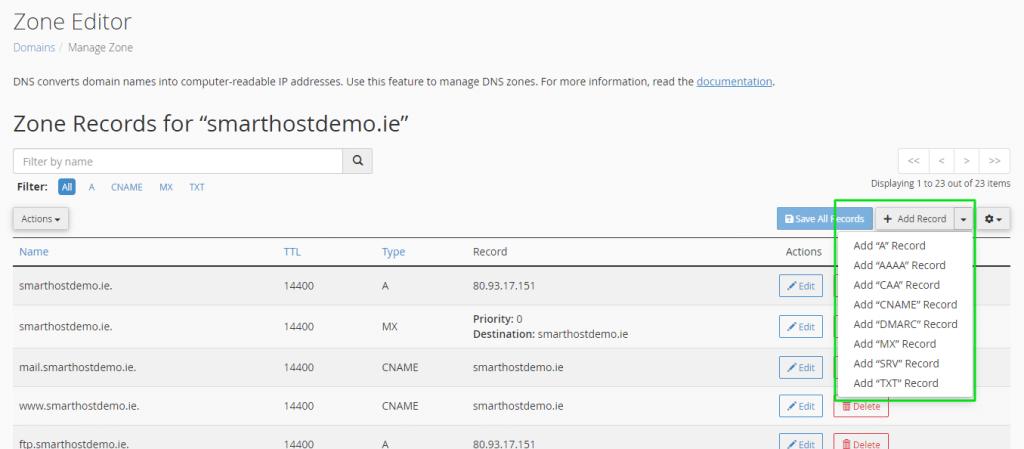Go to the next page of records

click(x=967, y=161)
